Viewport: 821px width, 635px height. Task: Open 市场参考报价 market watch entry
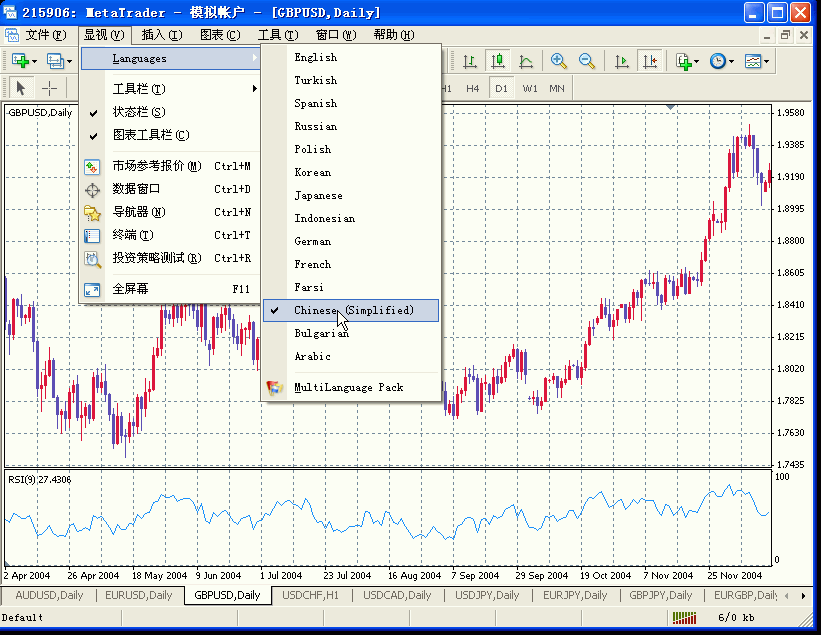point(171,166)
